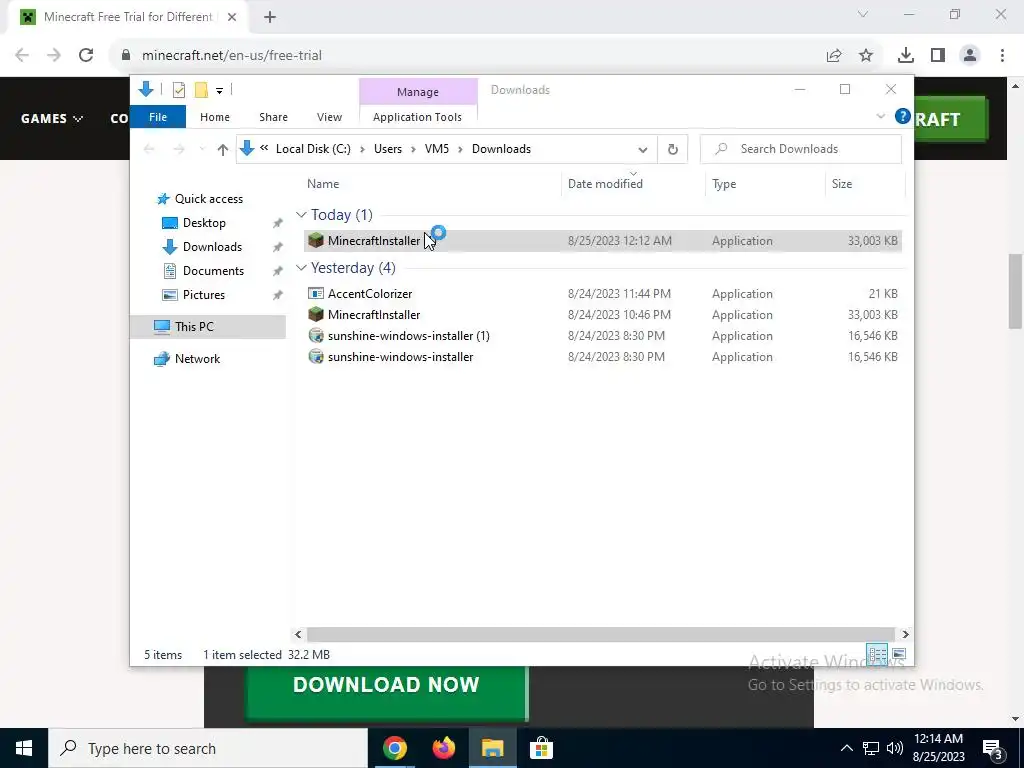Open GAMES menu on Minecraft site
Viewport: 1024px width, 768px height.
[52, 119]
